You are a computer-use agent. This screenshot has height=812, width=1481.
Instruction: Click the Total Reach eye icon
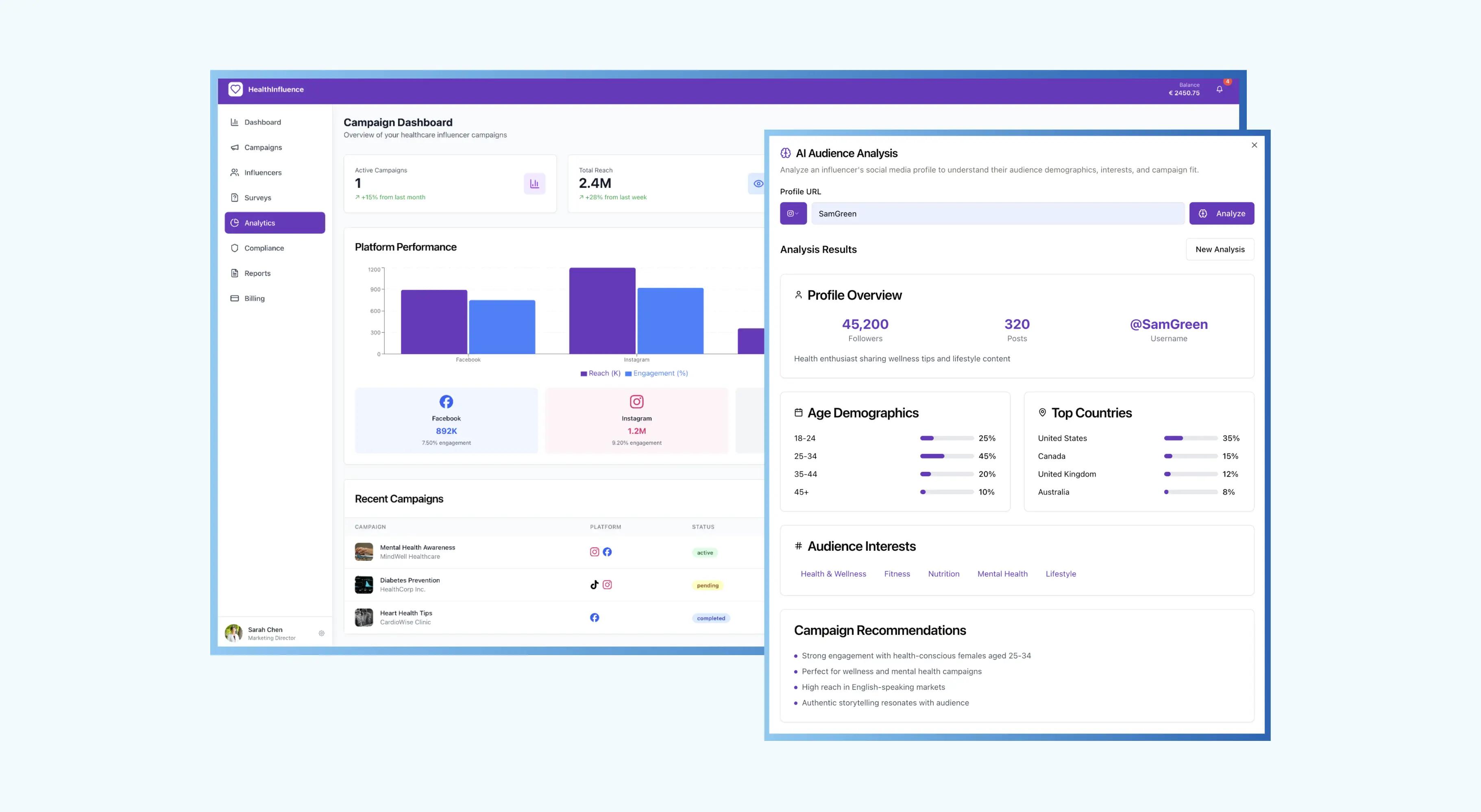(x=758, y=184)
